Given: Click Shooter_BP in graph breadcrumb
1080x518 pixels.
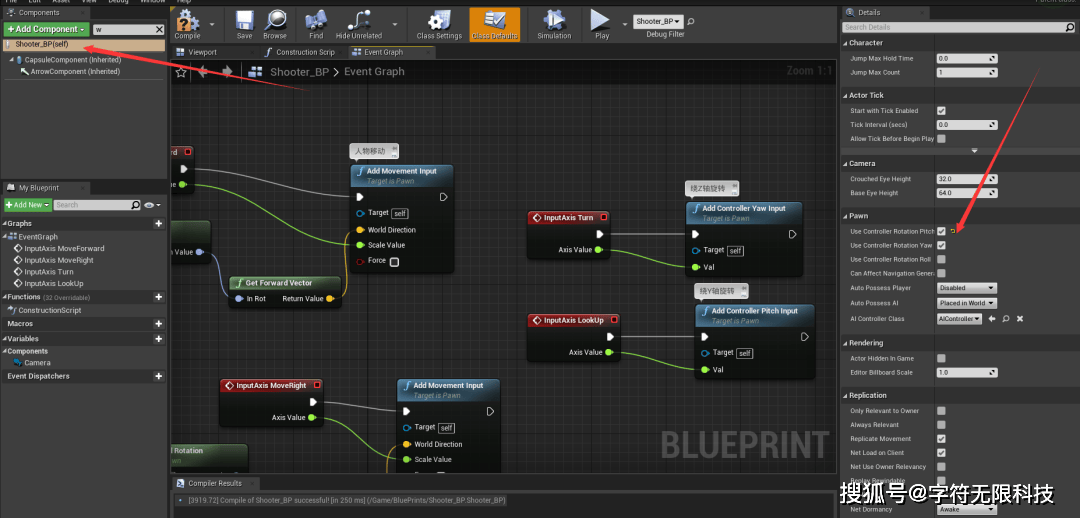Looking at the screenshot, I should pyautogui.click(x=300, y=72).
